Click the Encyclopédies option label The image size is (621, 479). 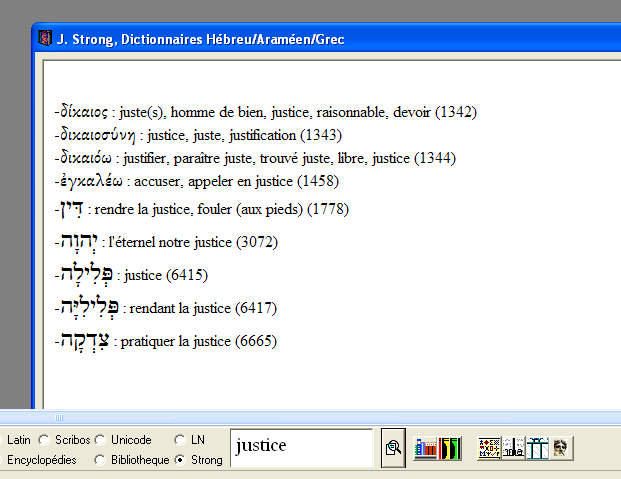(42, 460)
